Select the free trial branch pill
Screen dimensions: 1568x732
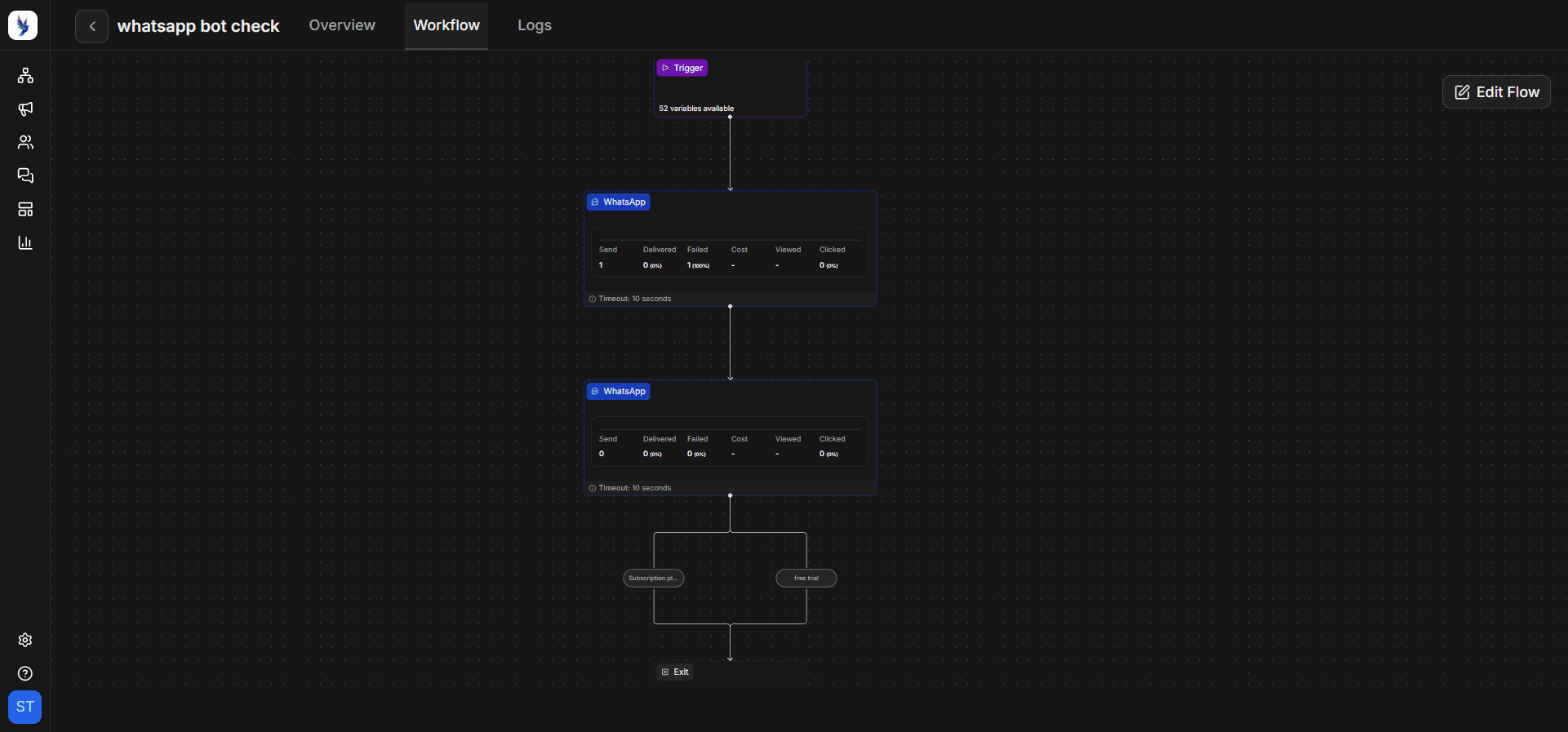tap(806, 578)
